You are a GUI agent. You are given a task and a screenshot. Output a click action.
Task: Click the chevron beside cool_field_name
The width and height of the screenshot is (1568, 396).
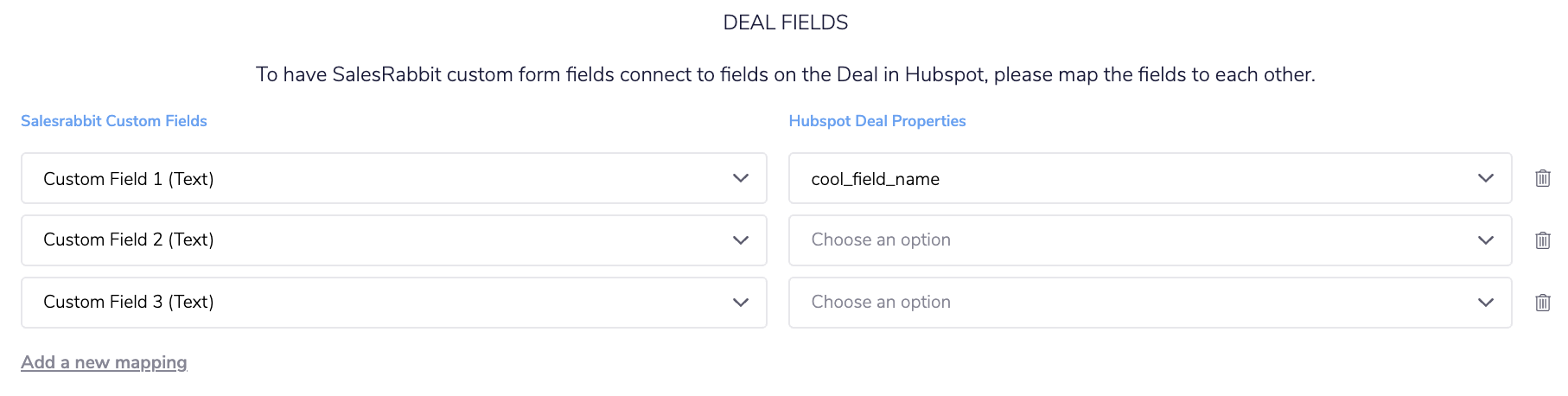(1486, 178)
